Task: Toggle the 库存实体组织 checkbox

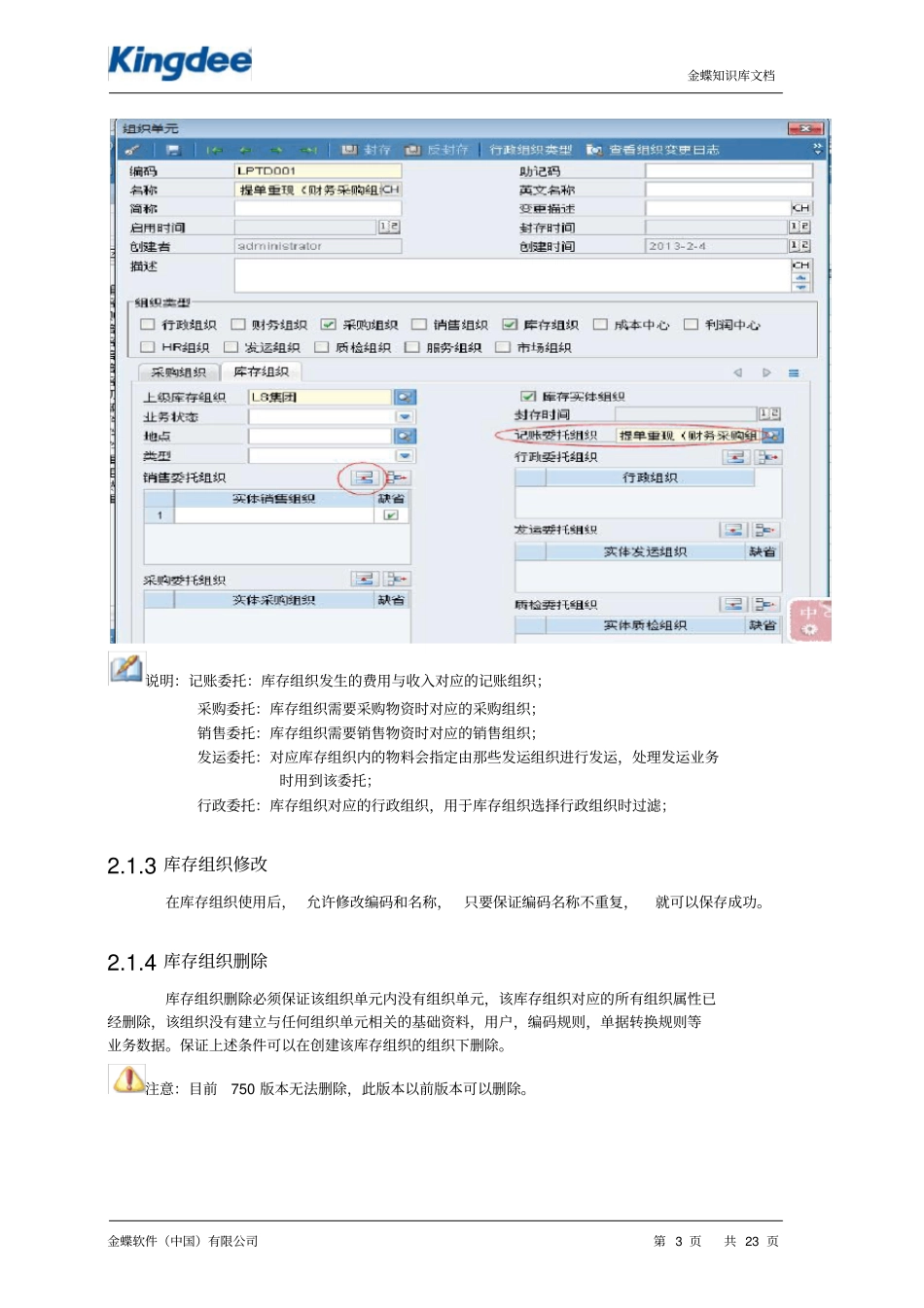Action: click(x=528, y=396)
